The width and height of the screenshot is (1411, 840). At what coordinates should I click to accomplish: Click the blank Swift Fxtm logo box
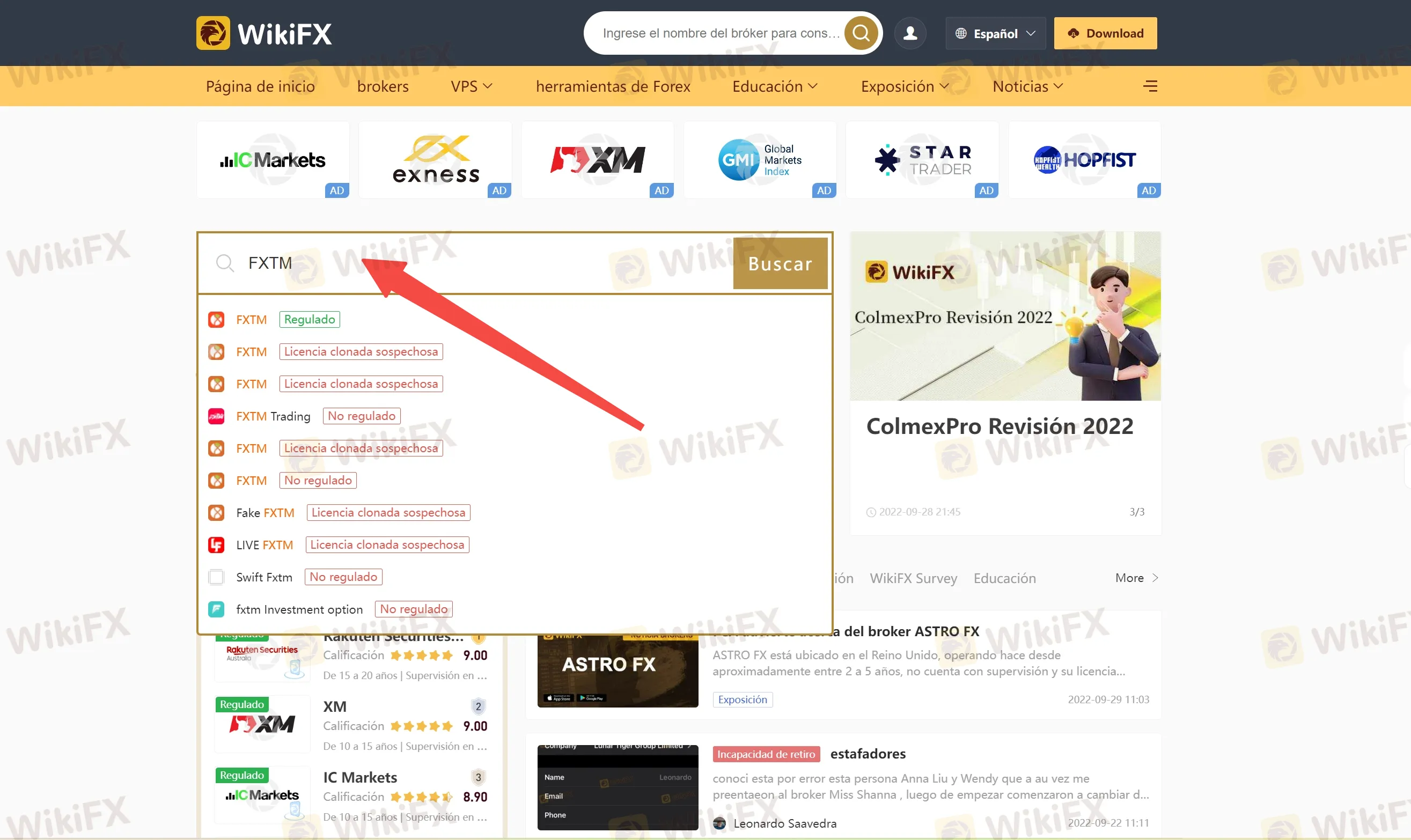point(216,577)
